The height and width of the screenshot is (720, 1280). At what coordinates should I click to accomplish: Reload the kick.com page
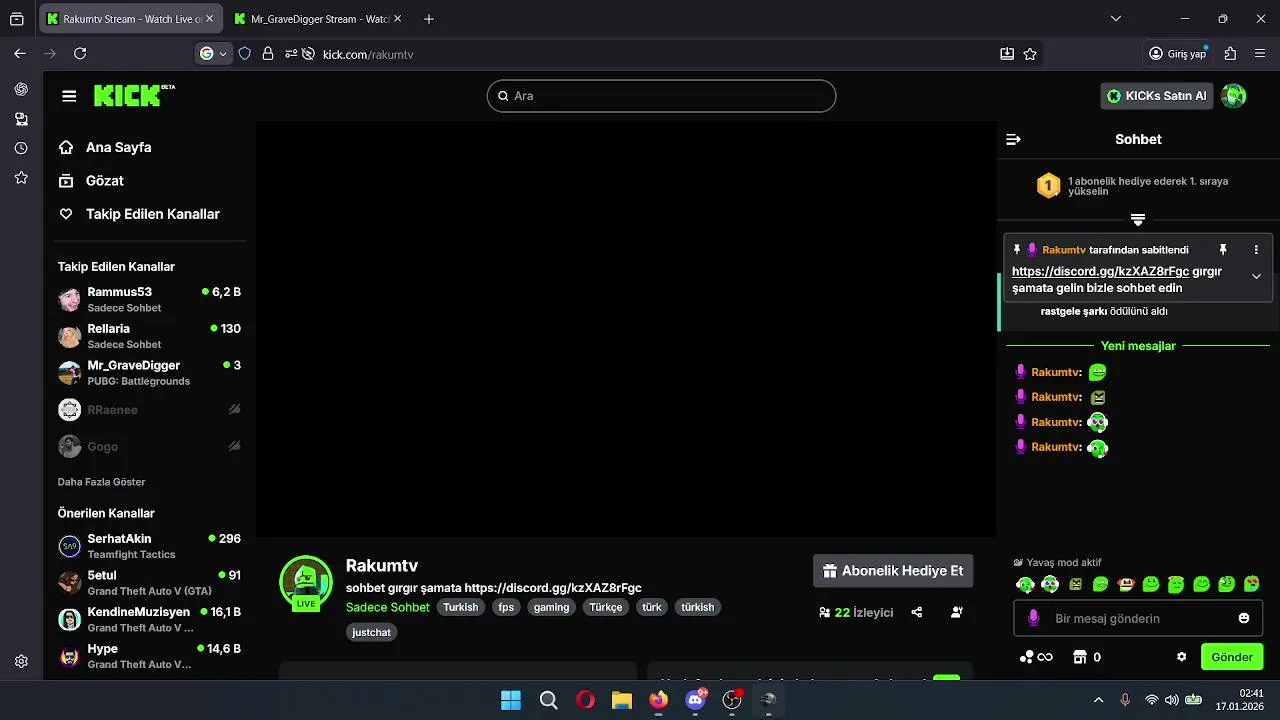point(80,54)
